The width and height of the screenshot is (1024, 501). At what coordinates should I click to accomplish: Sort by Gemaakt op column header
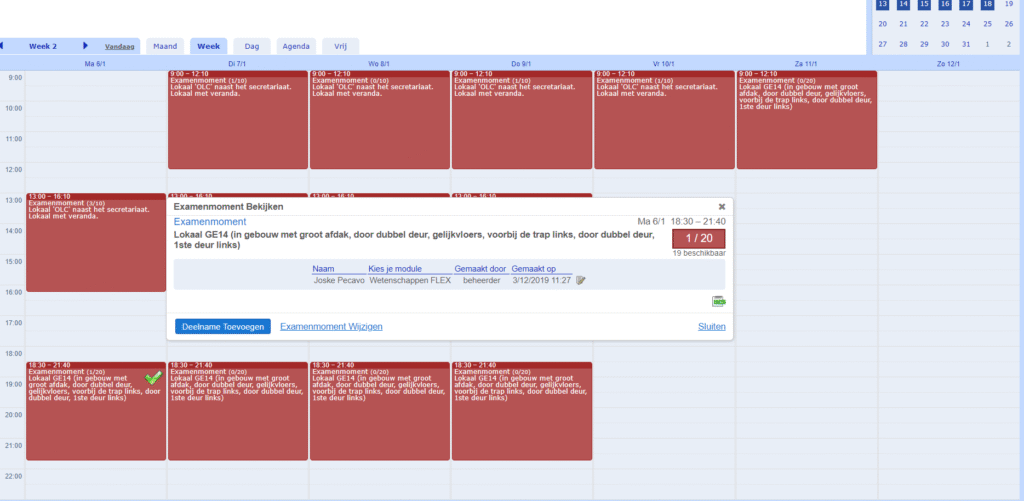coord(536,269)
